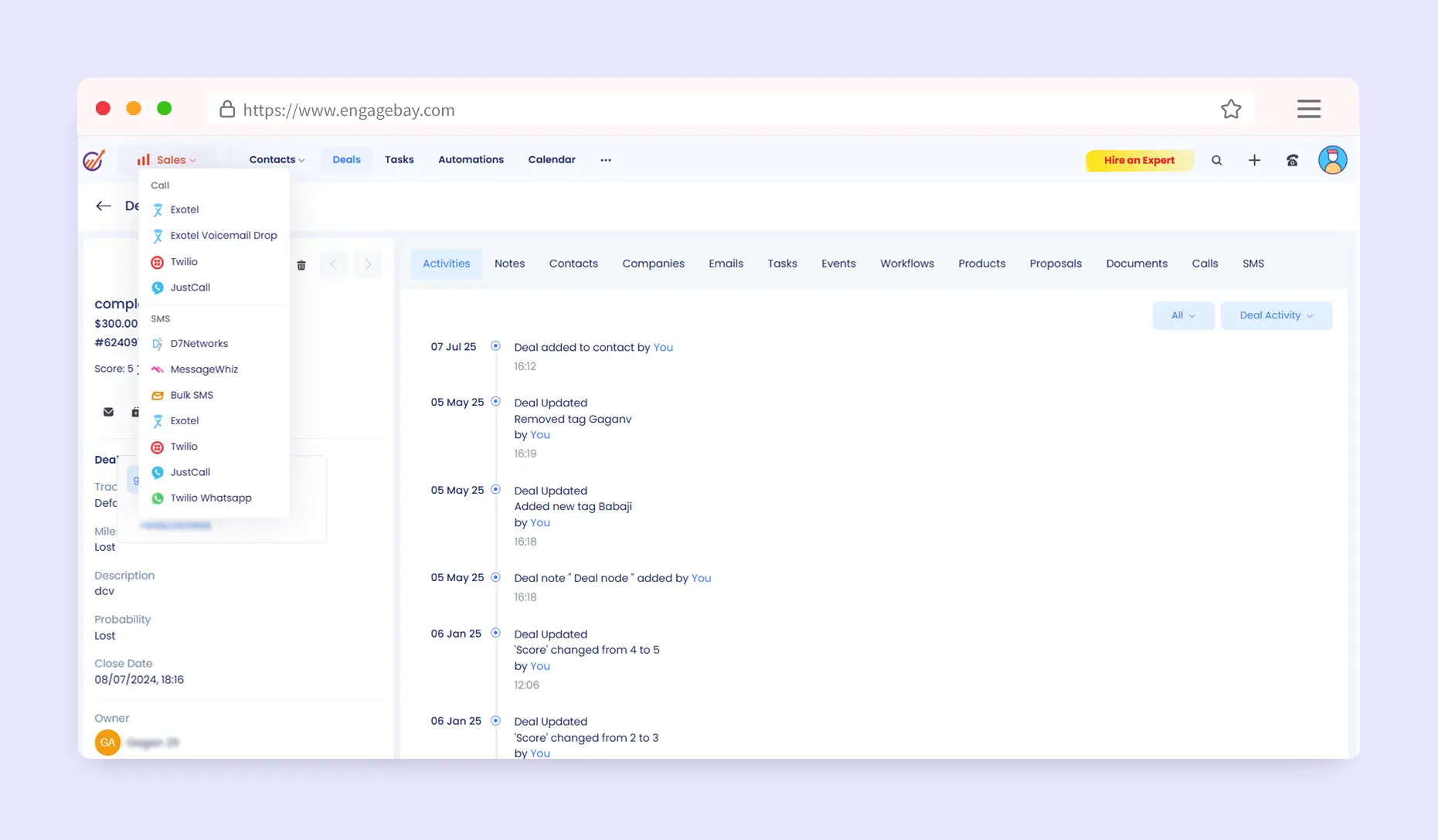Screen dimensions: 1438x840
Task: Open the telephone dialer icon
Action: click(1292, 161)
